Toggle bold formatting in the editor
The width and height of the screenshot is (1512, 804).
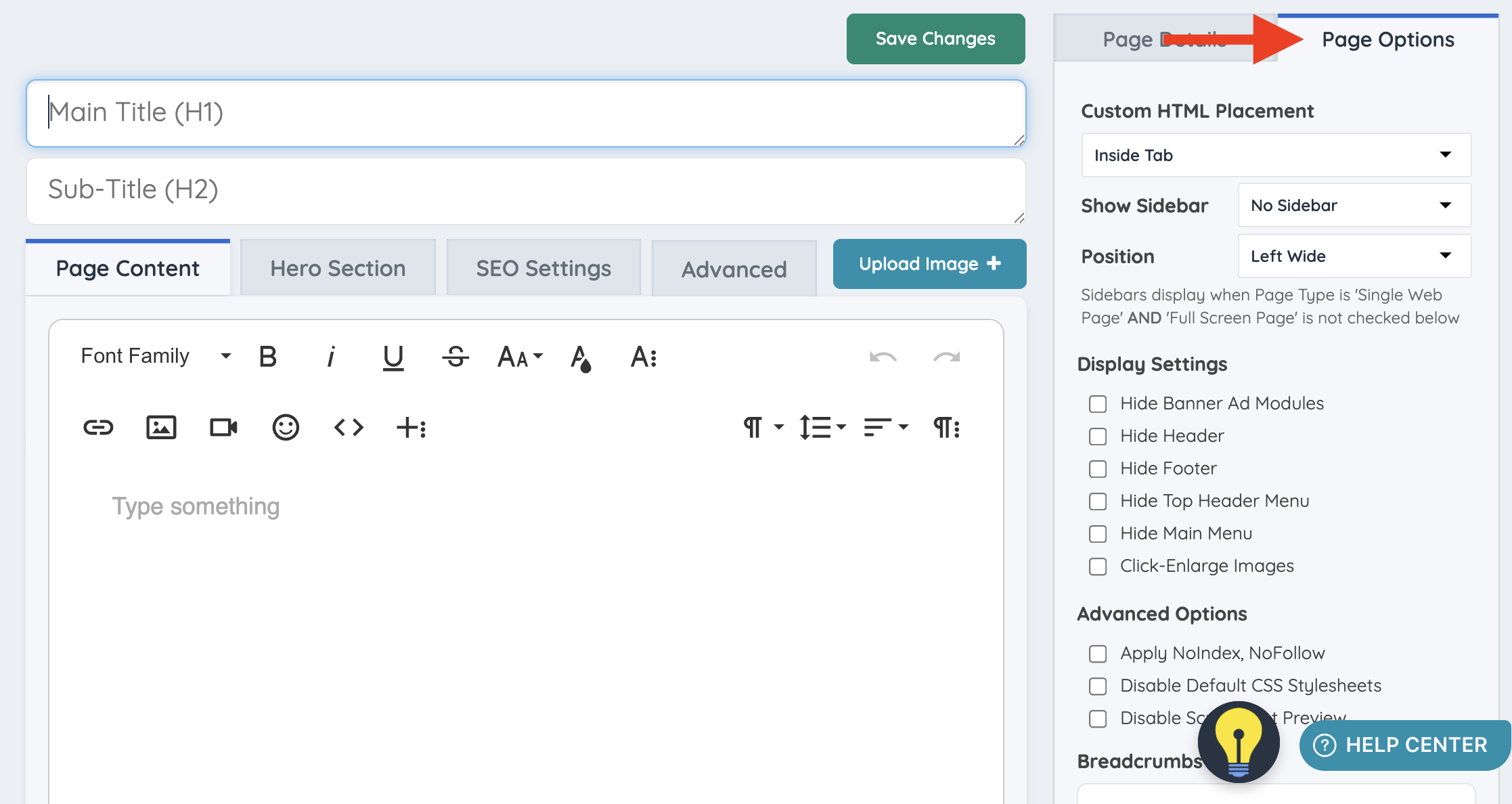(x=268, y=356)
